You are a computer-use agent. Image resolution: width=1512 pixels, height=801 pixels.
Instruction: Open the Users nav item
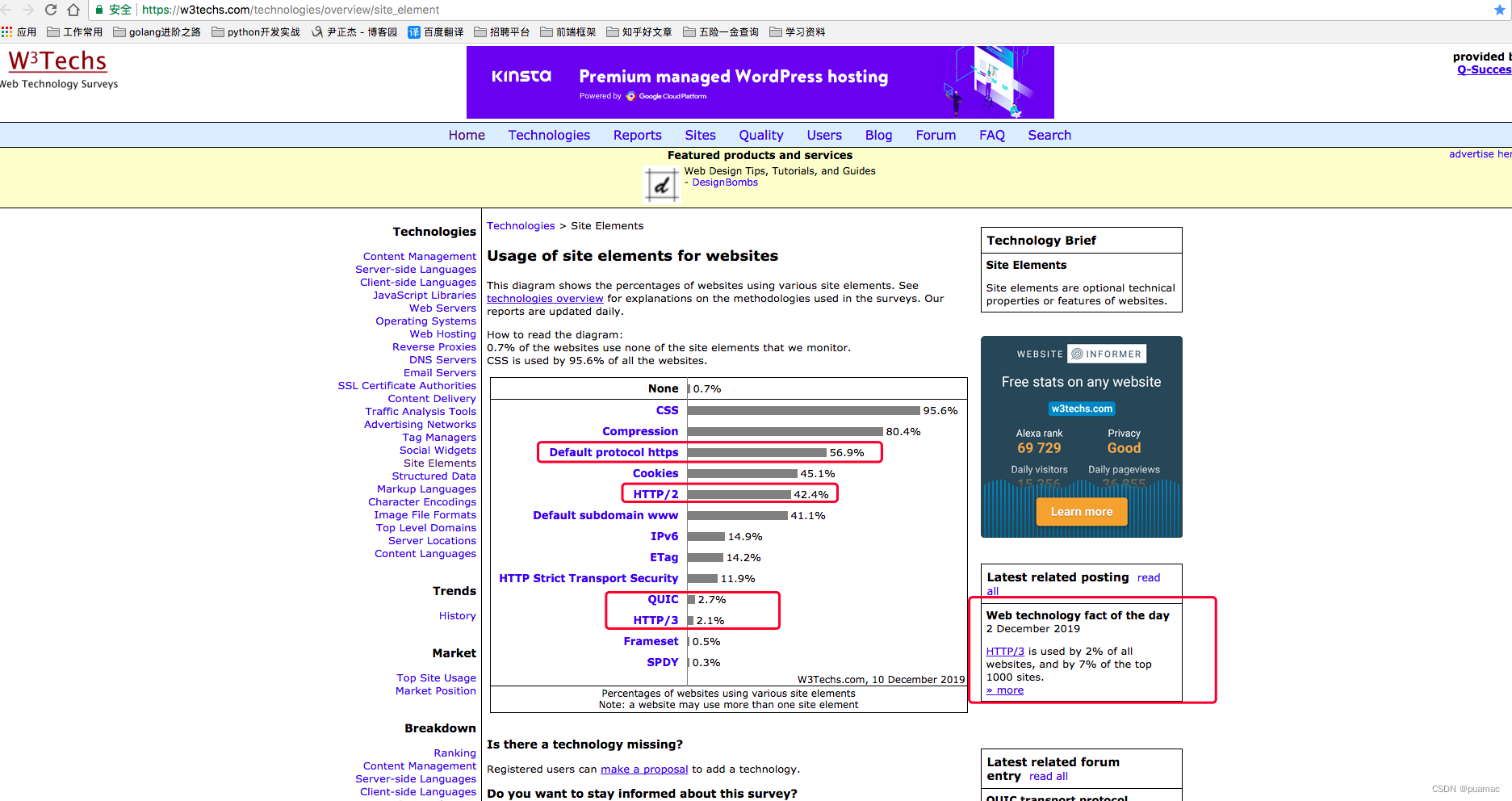[x=824, y=135]
